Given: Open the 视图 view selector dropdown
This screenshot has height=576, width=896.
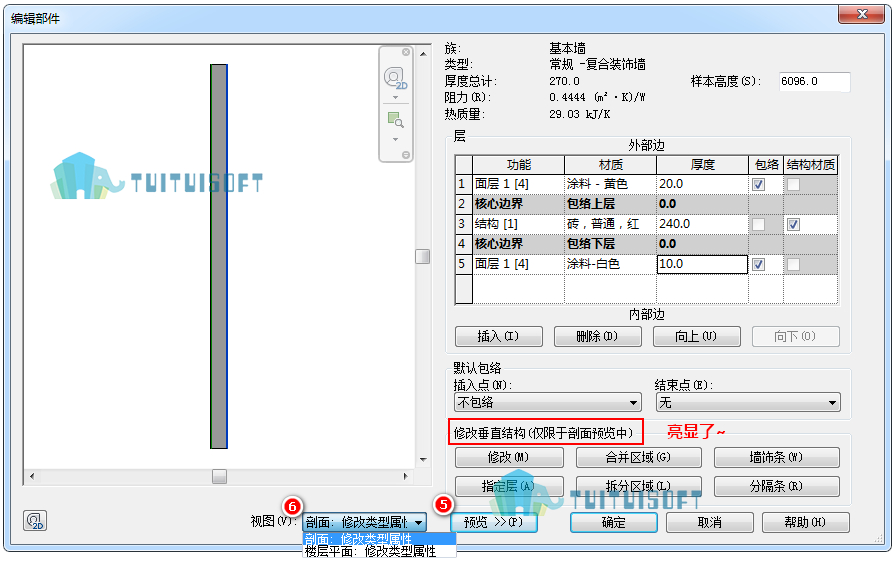Looking at the screenshot, I should [364, 522].
